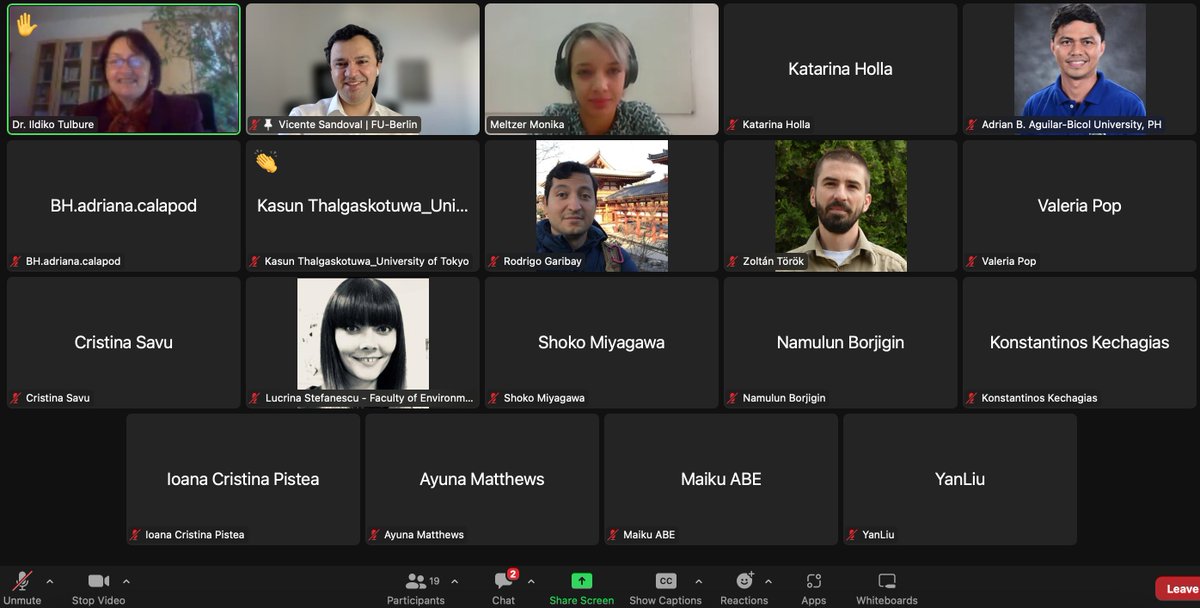Click muted mic icon beside Namulun Borjigin label
Viewport: 1200px width, 608px height.
pyautogui.click(x=733, y=398)
